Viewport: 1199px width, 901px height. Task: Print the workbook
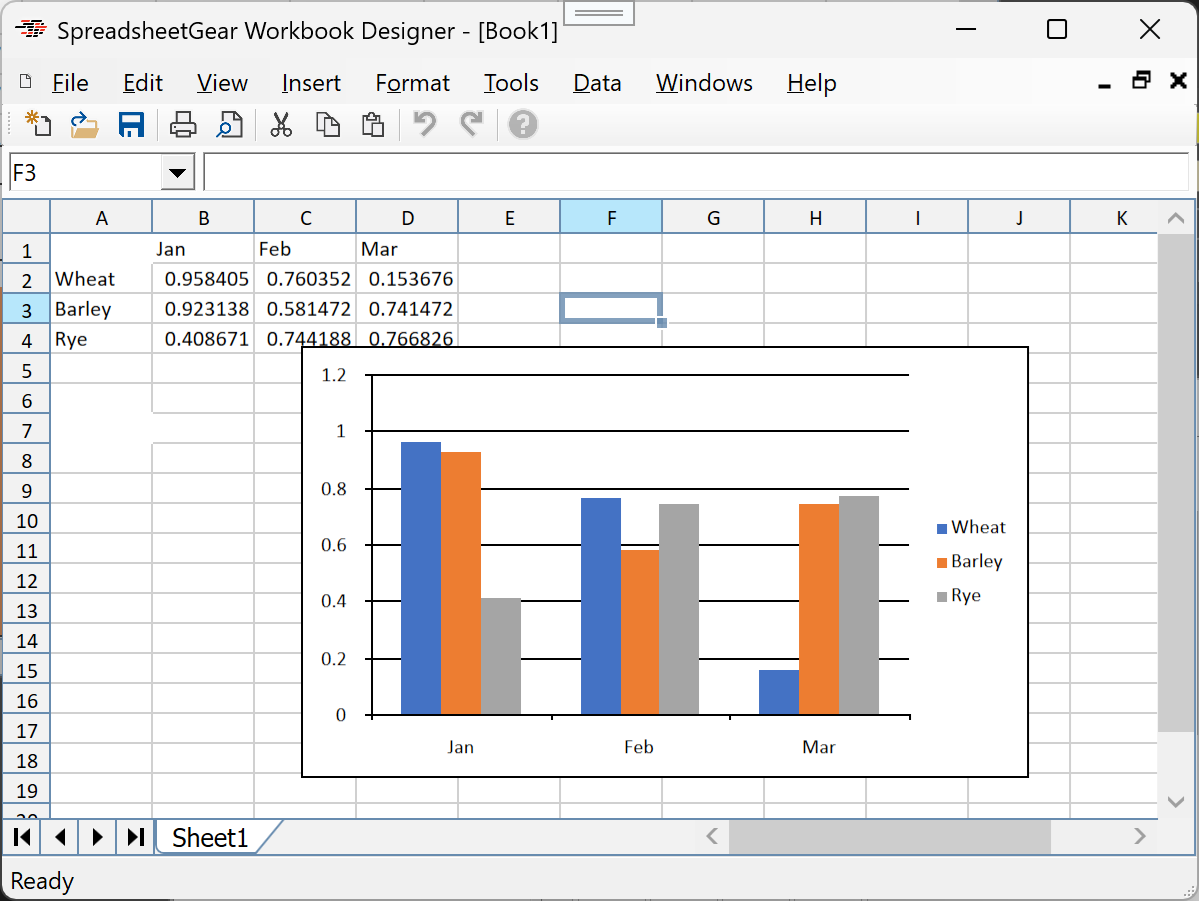click(182, 124)
